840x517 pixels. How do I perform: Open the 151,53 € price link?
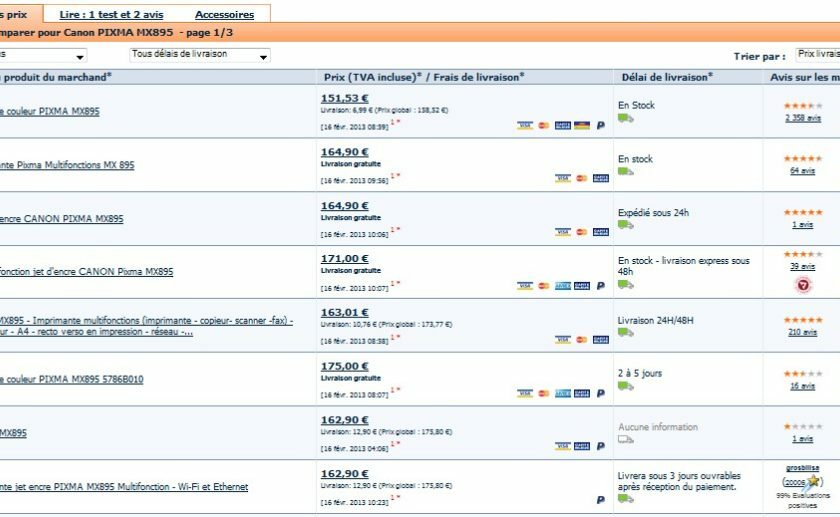344,98
